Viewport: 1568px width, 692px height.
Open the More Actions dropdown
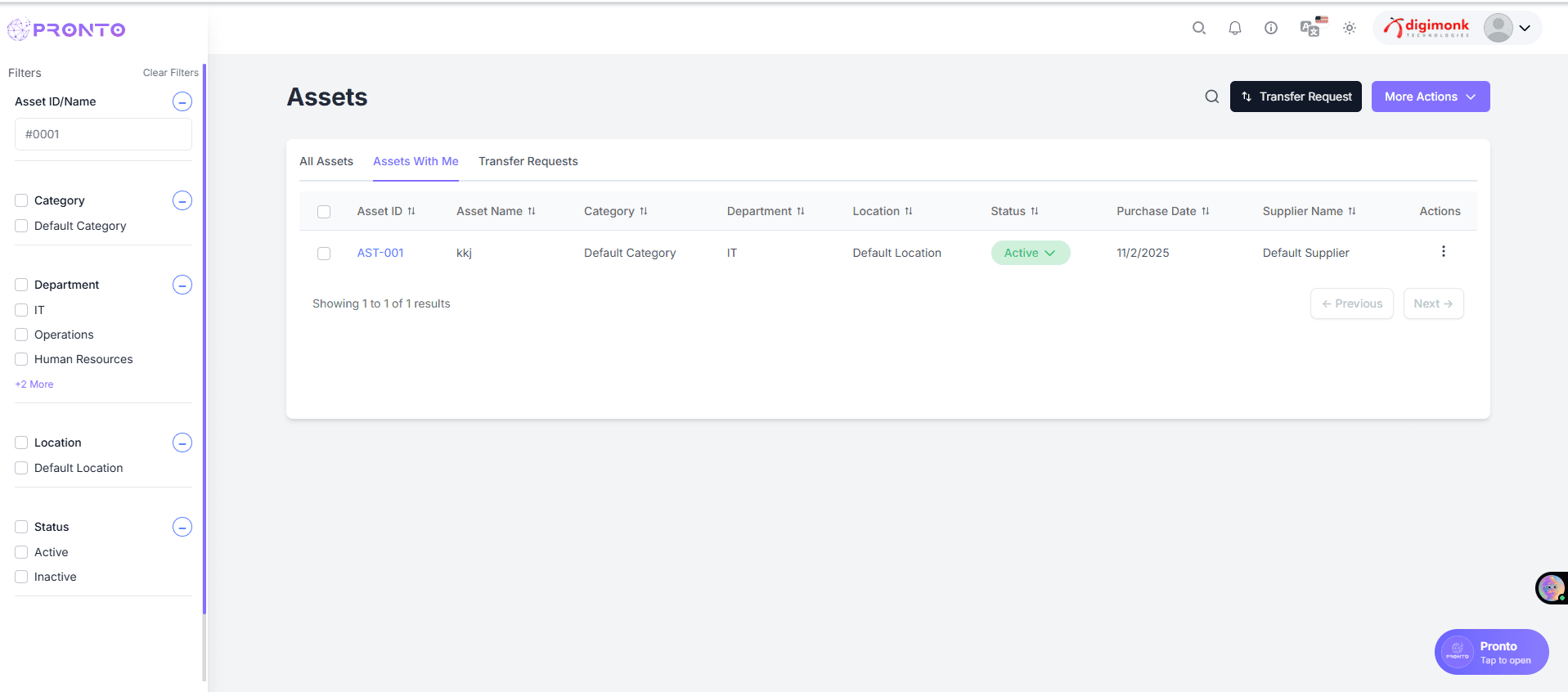point(1430,97)
